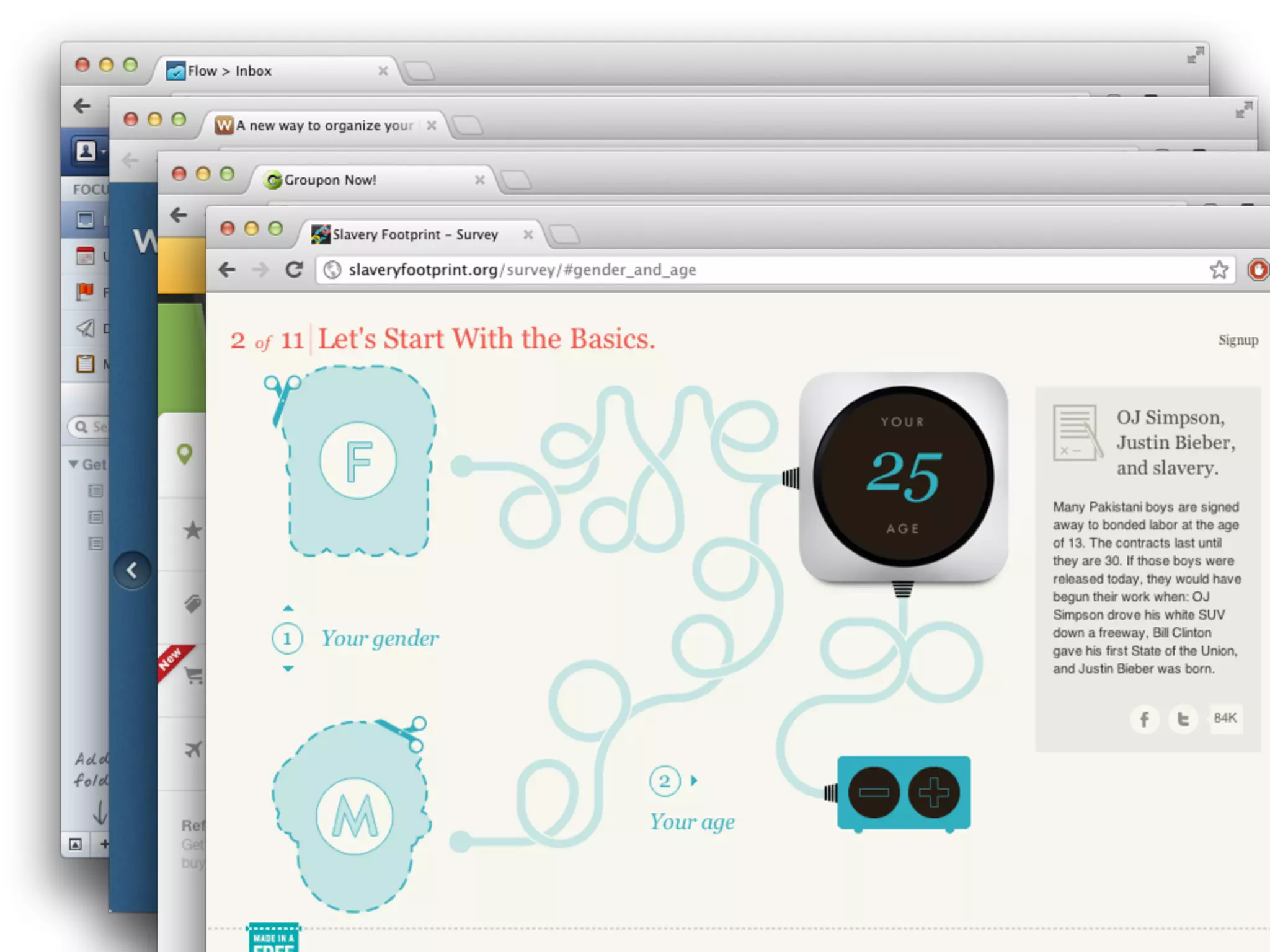Click up arrow above Your gender step
1270x952 pixels.
[x=288, y=608]
